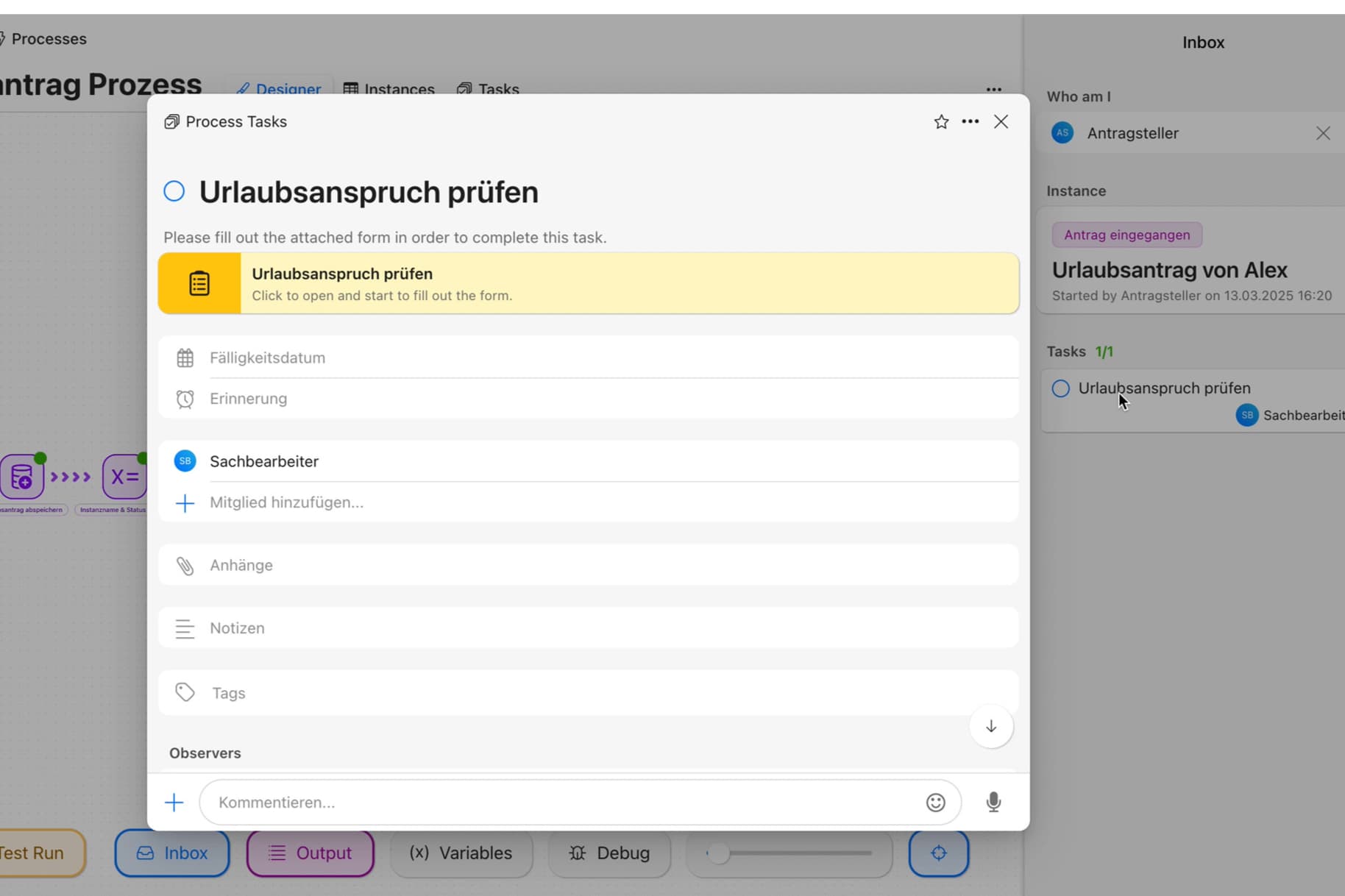Click the crosshair center view button
Screen dimensions: 1345x896
coord(938,853)
